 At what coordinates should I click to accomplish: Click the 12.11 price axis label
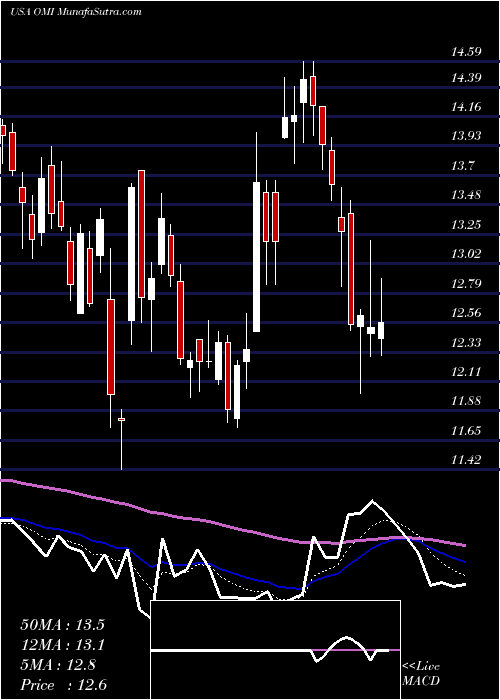466,371
